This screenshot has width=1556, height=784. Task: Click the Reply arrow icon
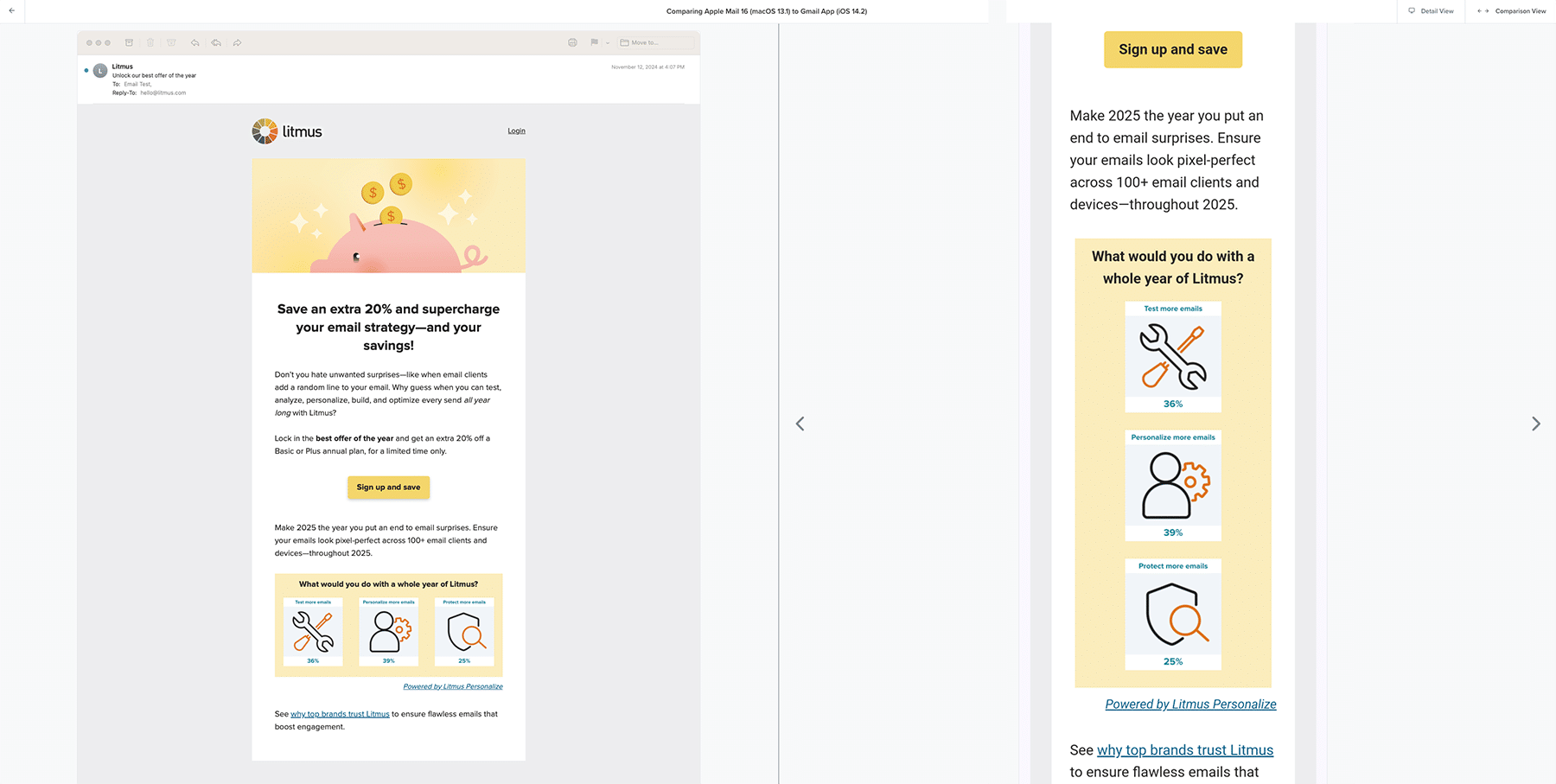click(x=194, y=42)
